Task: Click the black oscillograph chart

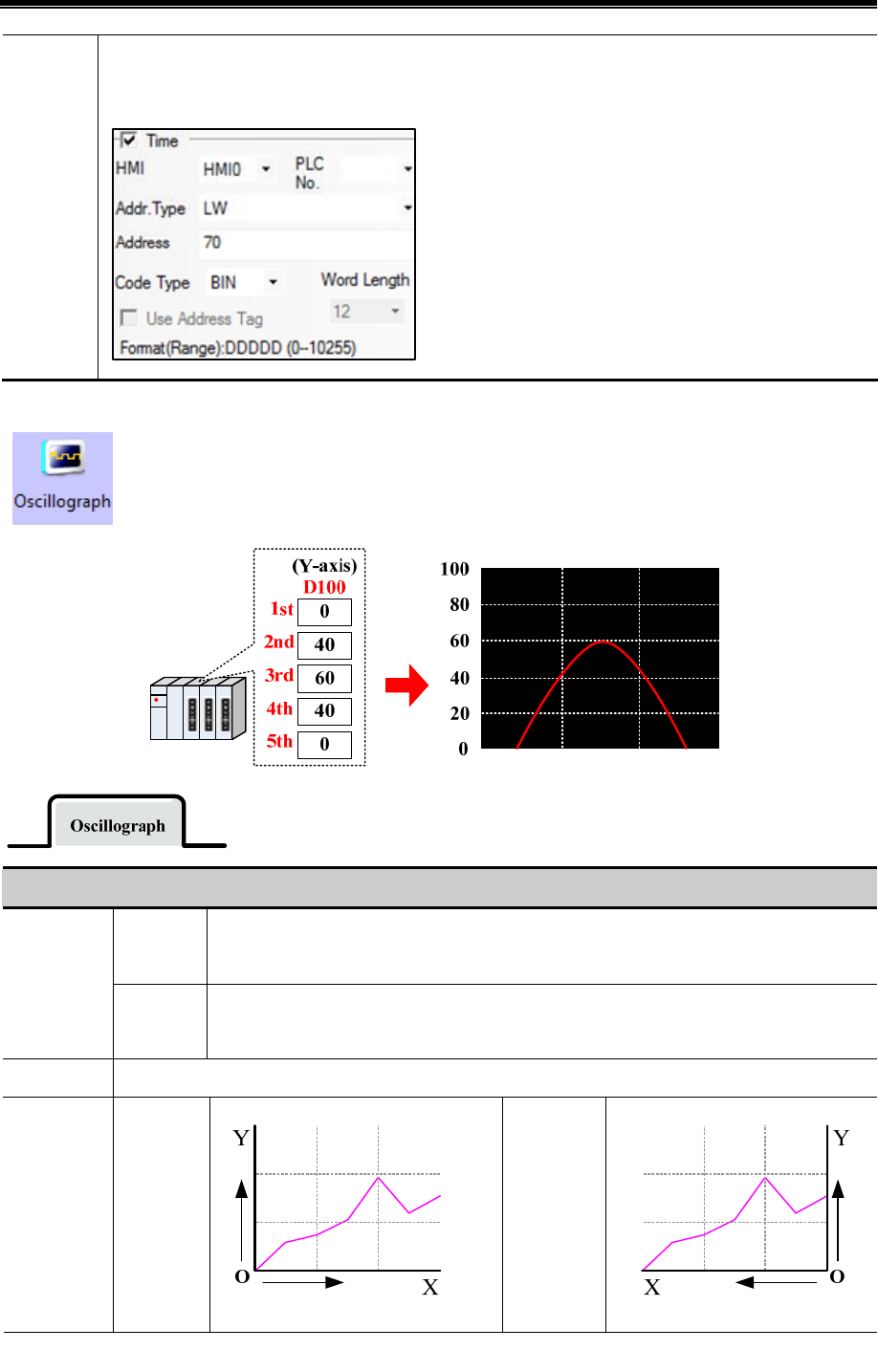Action: pos(600,658)
